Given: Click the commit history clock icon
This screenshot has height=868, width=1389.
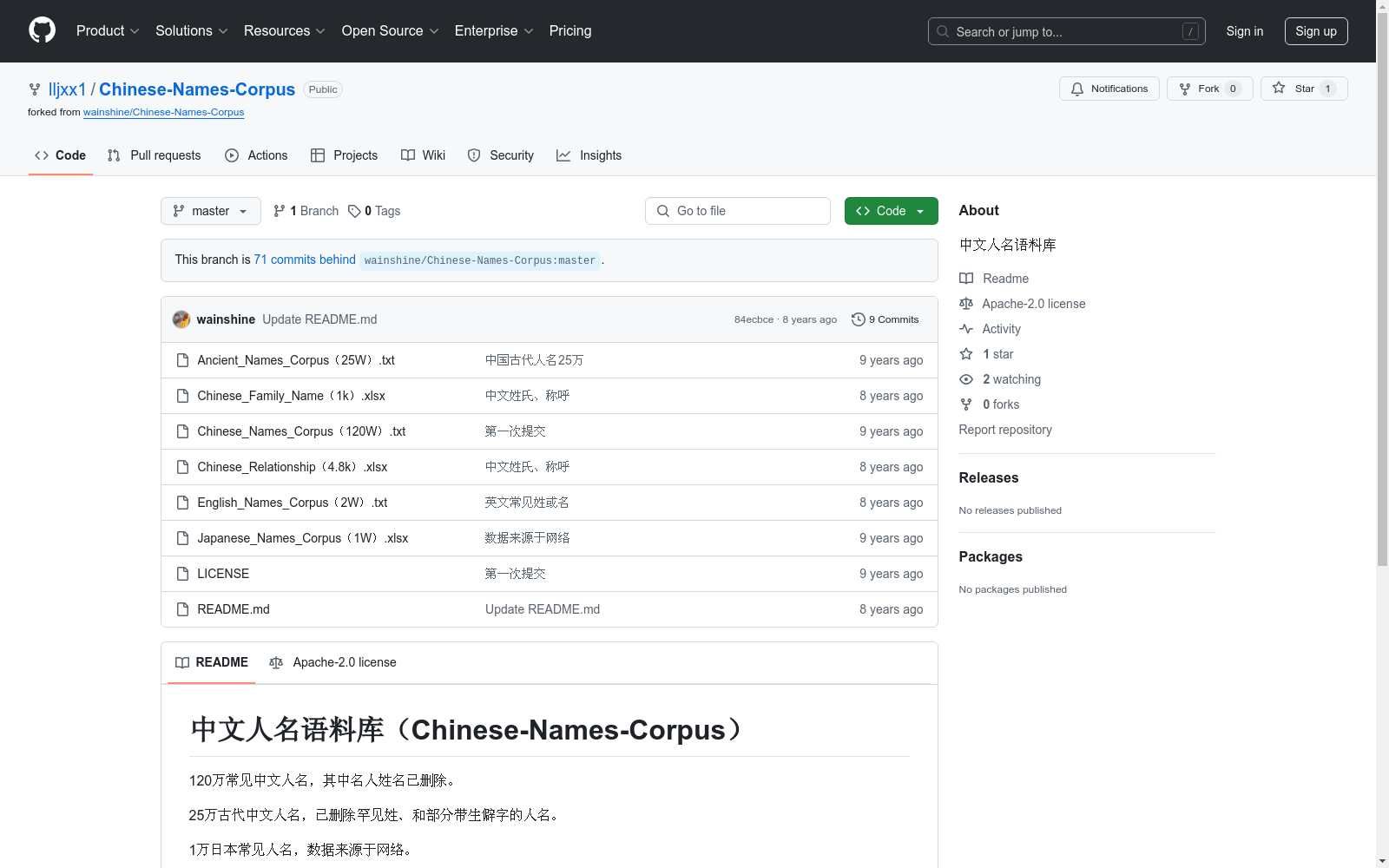Looking at the screenshot, I should pyautogui.click(x=858, y=319).
